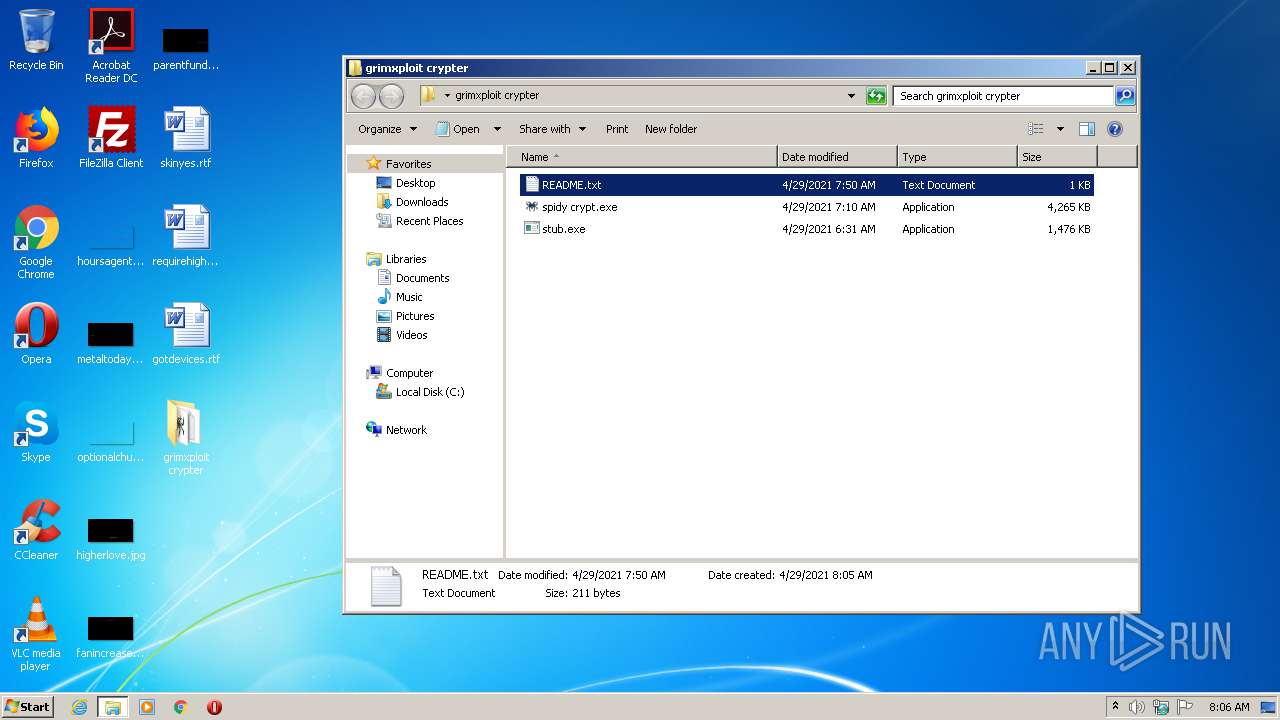
Task: Click the taskbar clock showing 8:06 AM
Action: [1229, 707]
